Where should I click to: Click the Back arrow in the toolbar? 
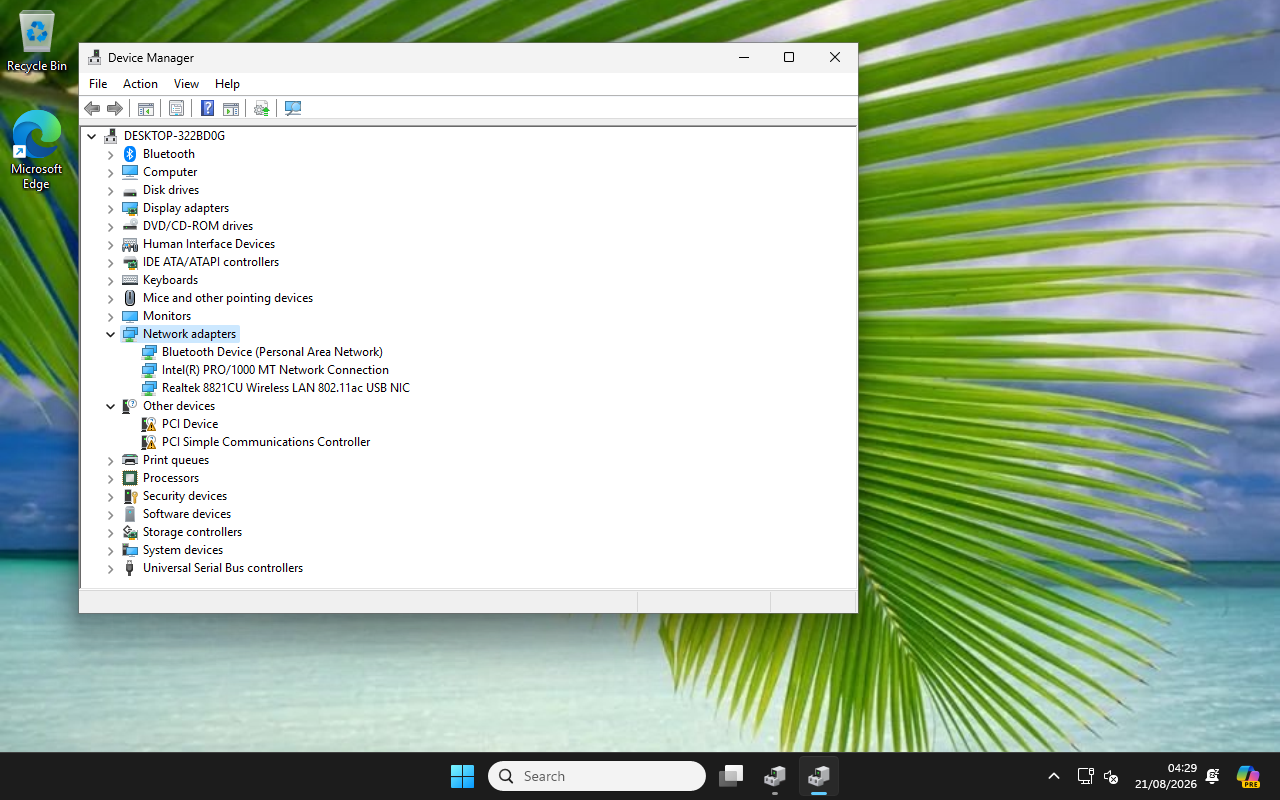pyautogui.click(x=92, y=108)
